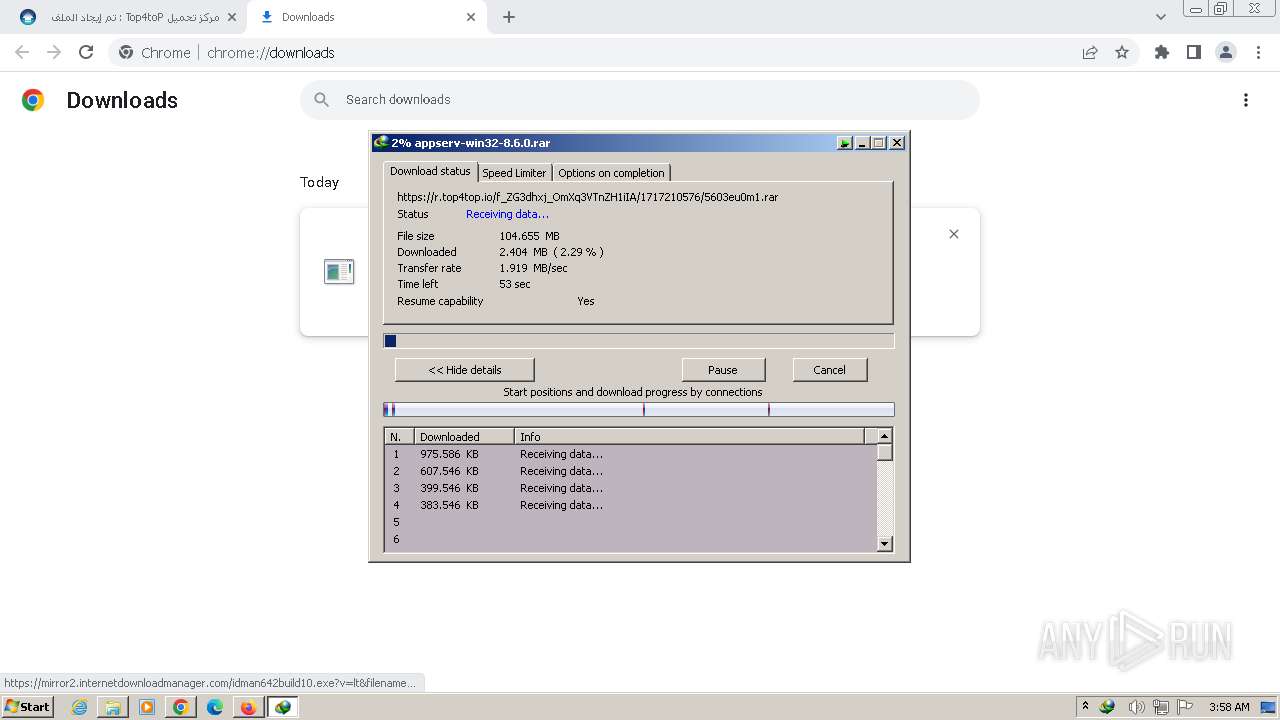
Task: Select connection 2 row with 607.546 KB
Action: [631, 471]
